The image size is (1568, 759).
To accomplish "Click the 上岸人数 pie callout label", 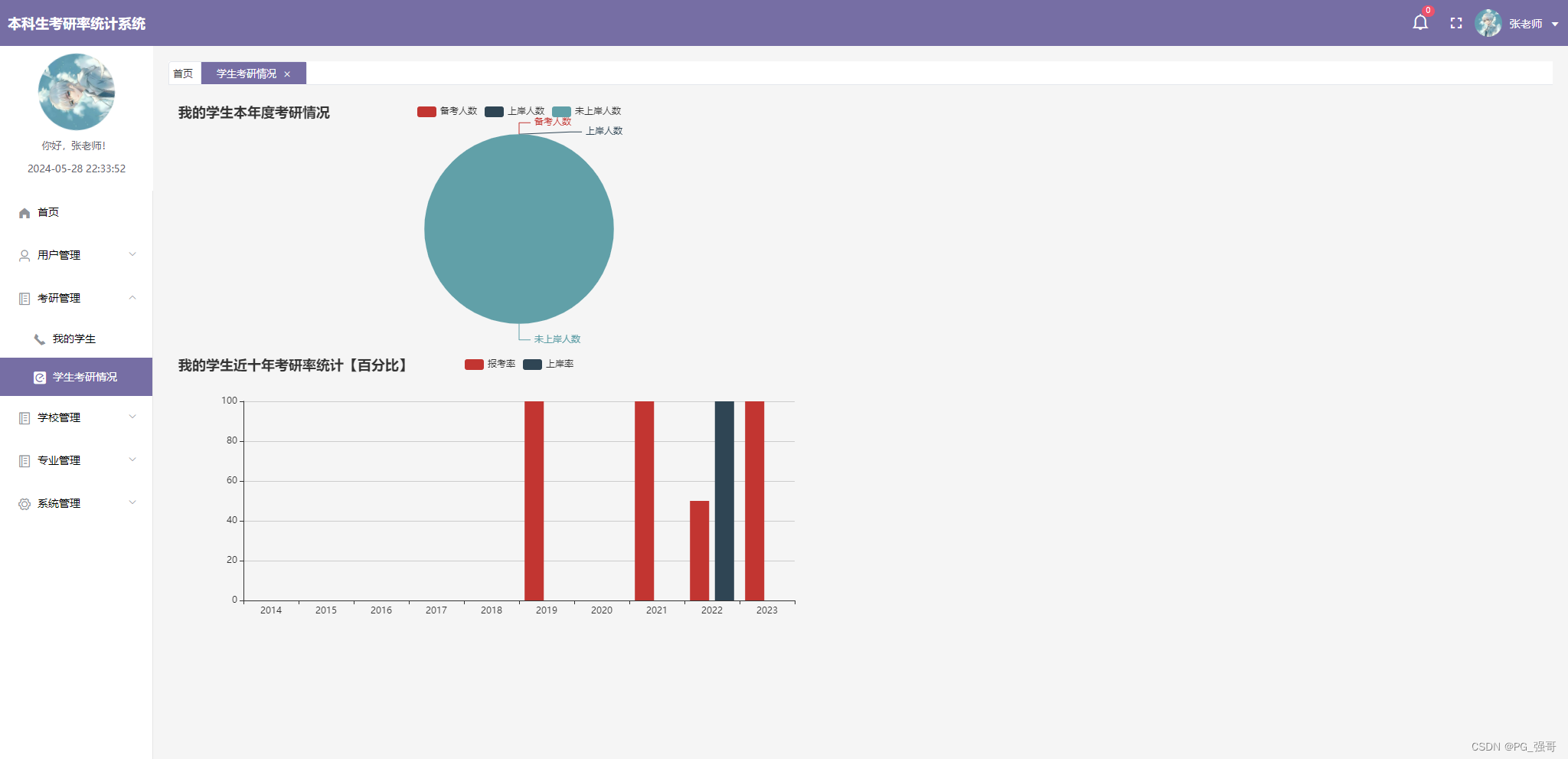I will [604, 131].
